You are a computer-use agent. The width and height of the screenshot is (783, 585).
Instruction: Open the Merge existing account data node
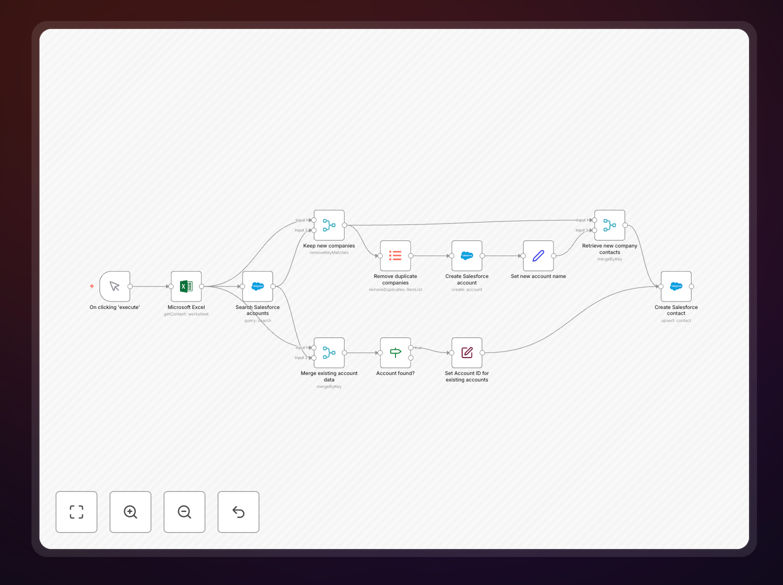pos(329,353)
